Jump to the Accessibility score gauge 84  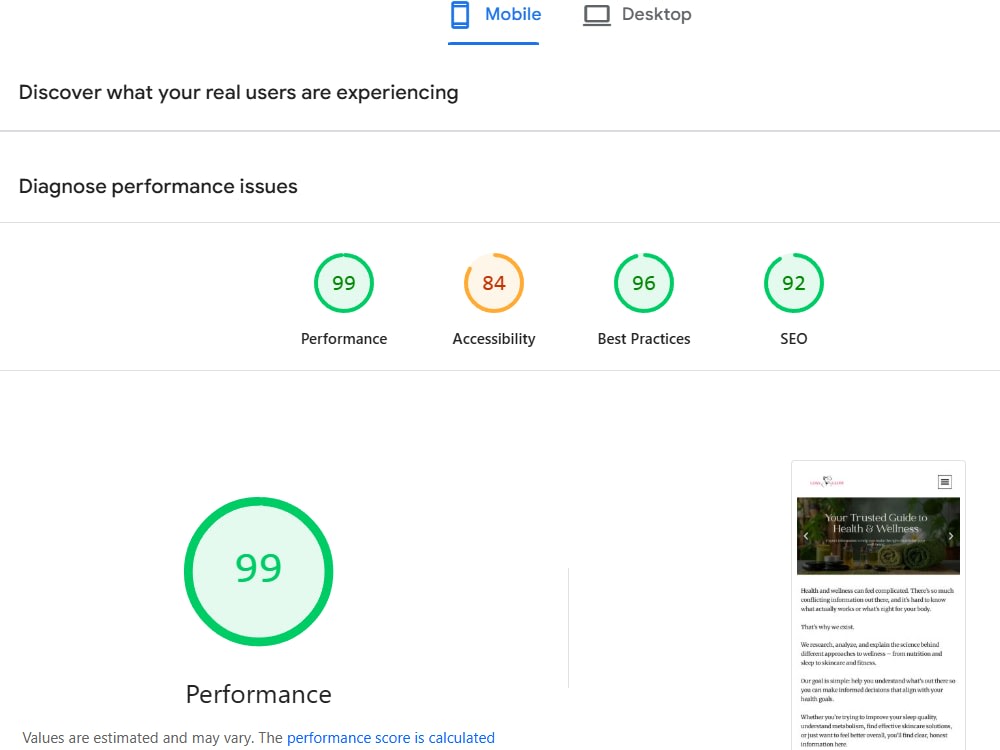click(x=494, y=283)
